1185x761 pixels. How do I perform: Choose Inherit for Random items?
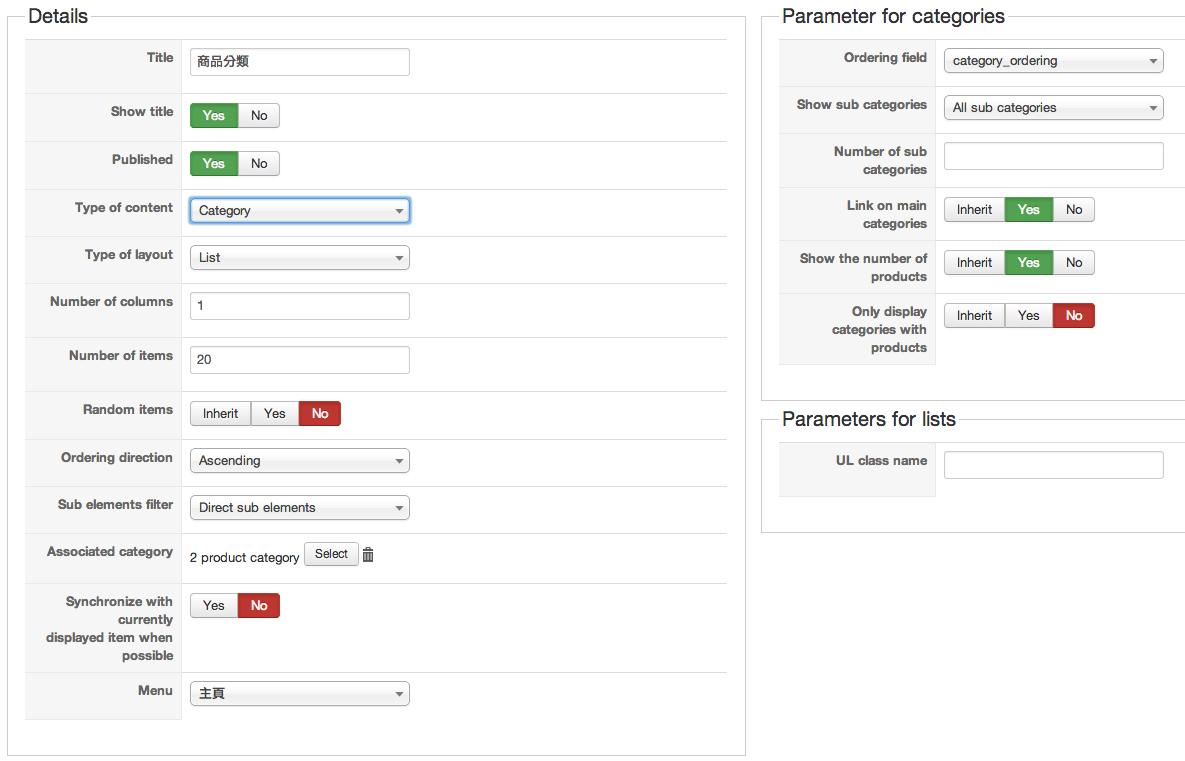pos(220,414)
